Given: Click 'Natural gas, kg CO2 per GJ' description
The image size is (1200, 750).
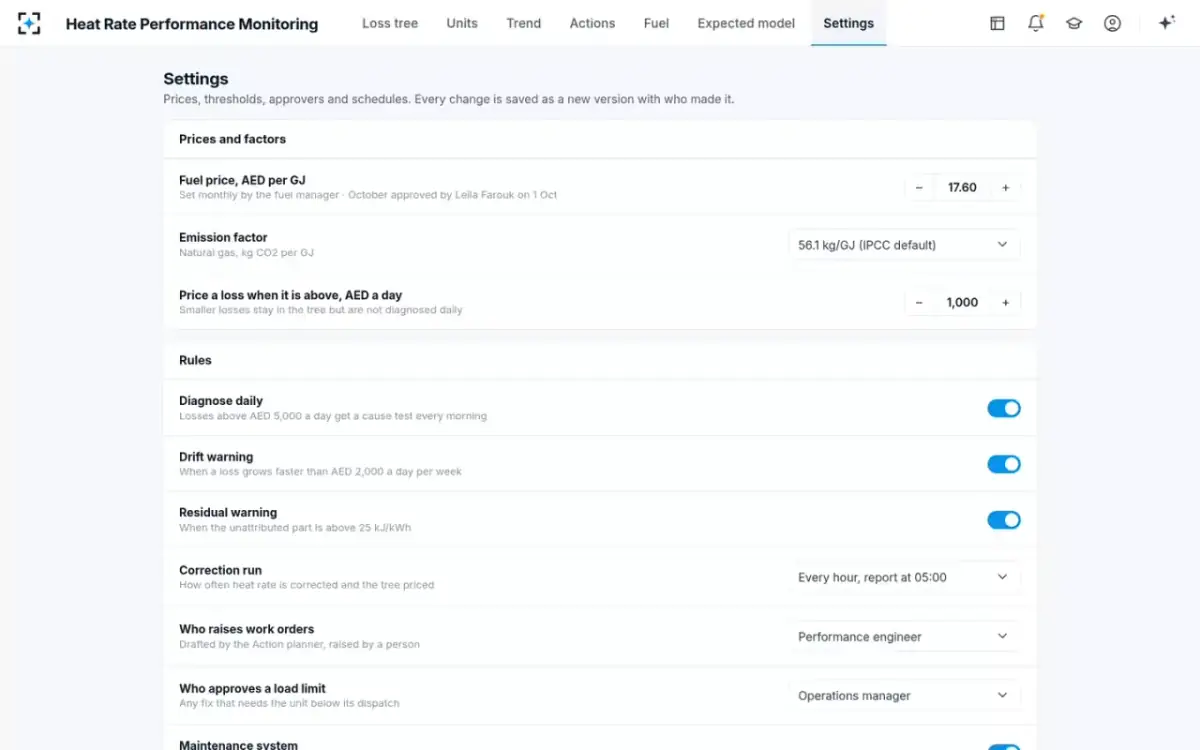Looking at the screenshot, I should [x=246, y=253].
